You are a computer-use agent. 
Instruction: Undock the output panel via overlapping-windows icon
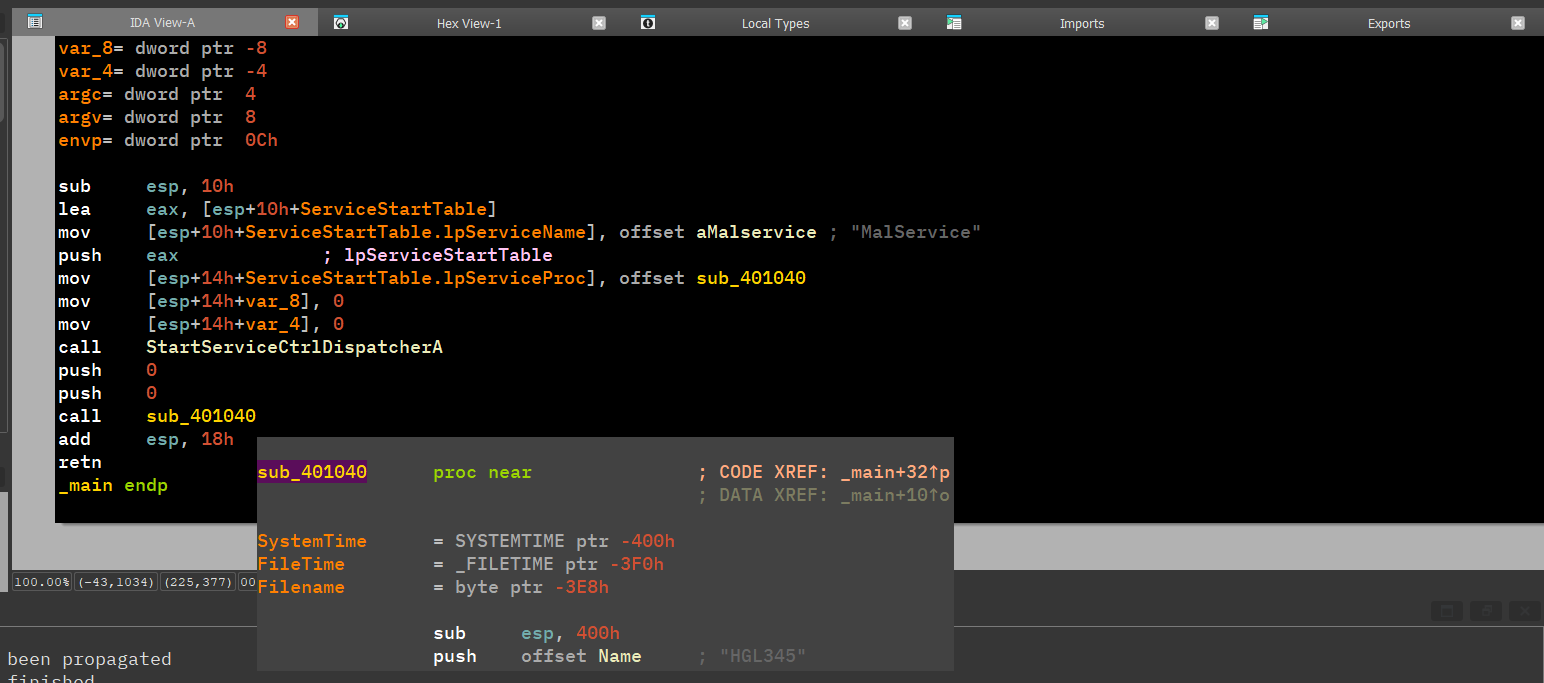click(x=1487, y=611)
